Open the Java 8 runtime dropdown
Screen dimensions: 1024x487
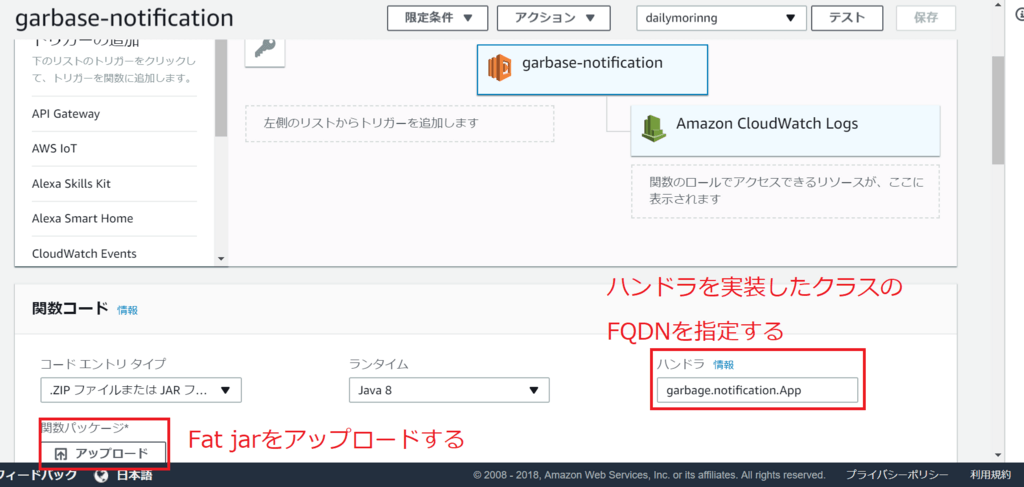[x=448, y=390]
